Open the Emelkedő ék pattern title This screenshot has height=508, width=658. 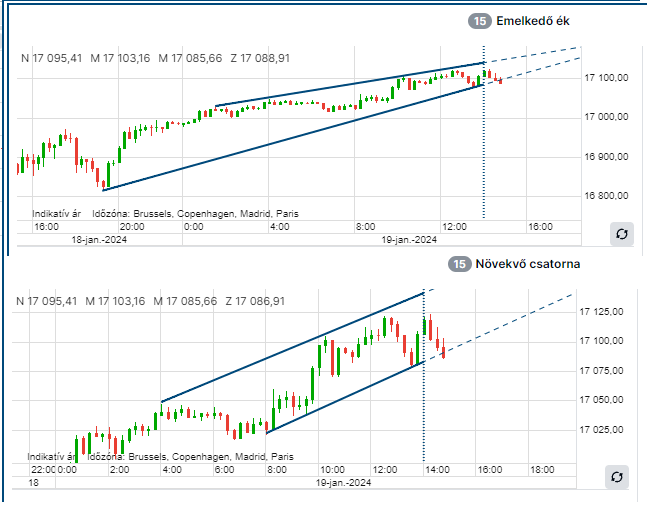point(533,21)
